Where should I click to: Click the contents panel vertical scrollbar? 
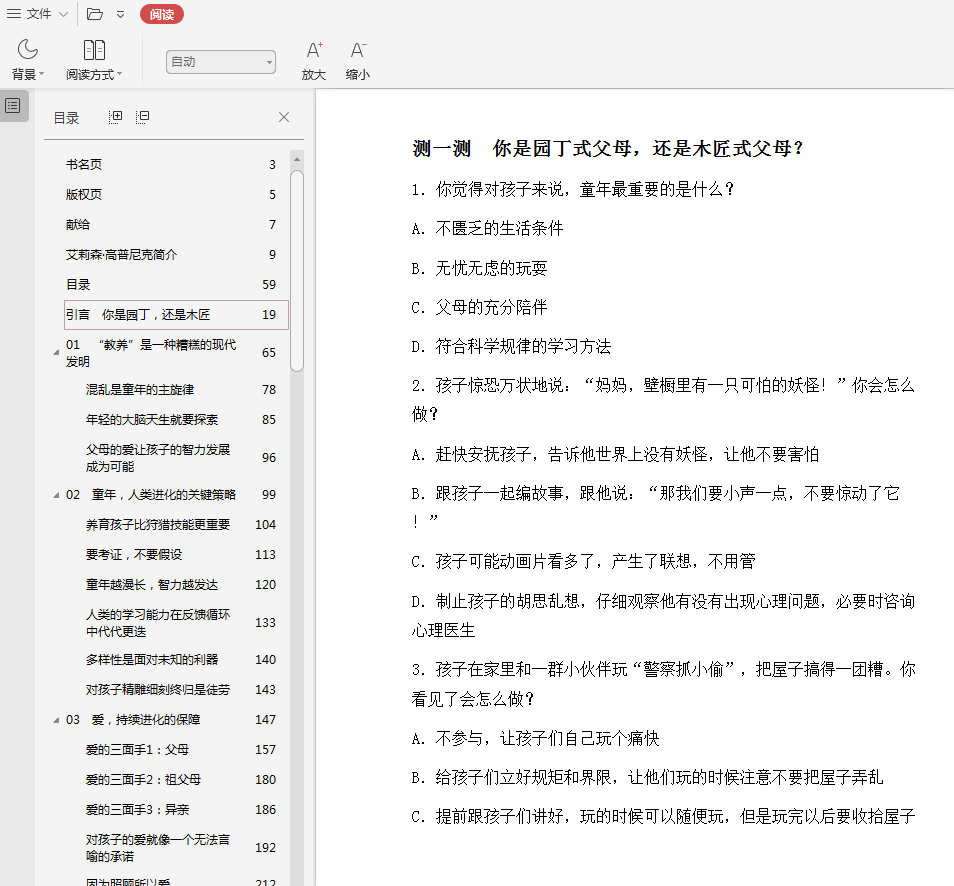point(297,270)
